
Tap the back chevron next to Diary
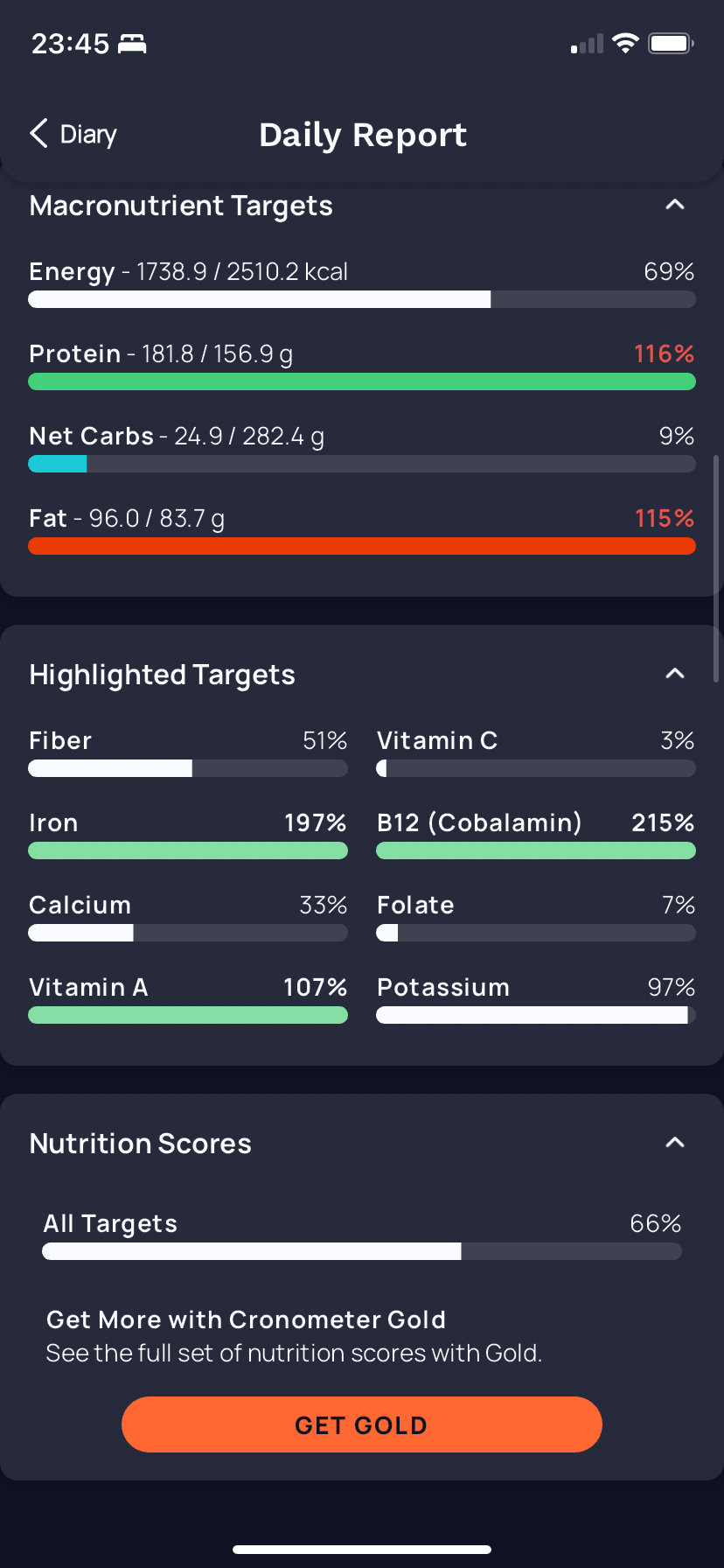(x=38, y=134)
